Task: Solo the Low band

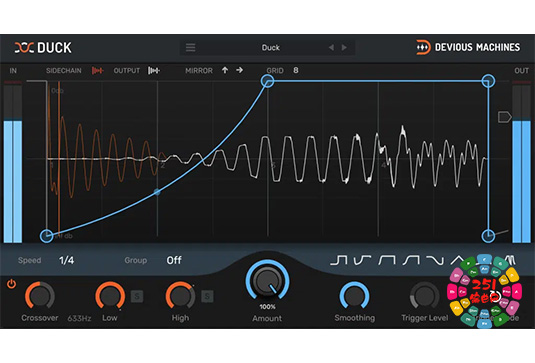Action: click(x=137, y=296)
